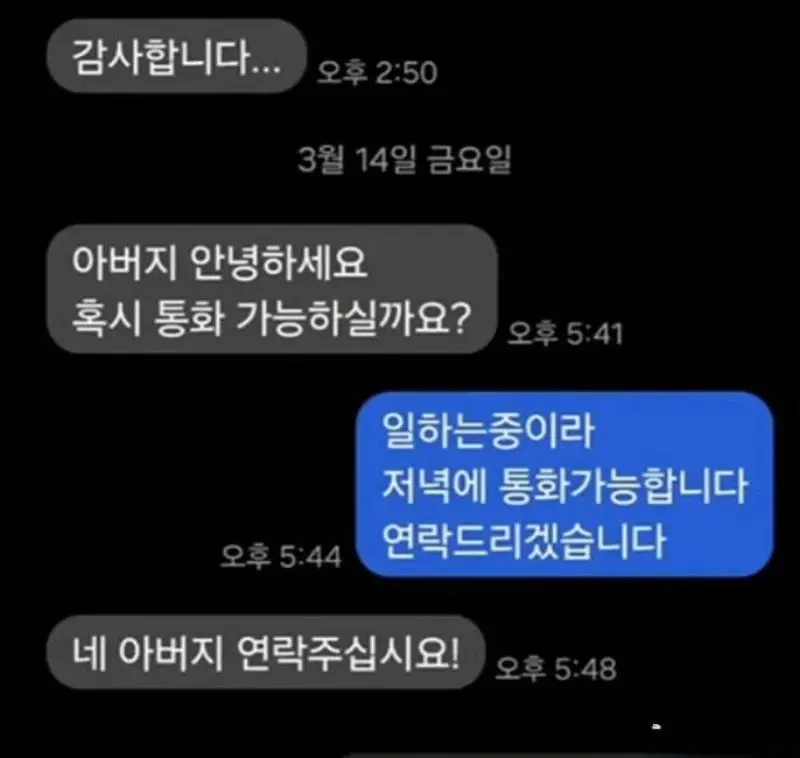Select the word "가능하실까요?" in gray bubble
Viewport: 800px width, 758px height.
[354, 318]
